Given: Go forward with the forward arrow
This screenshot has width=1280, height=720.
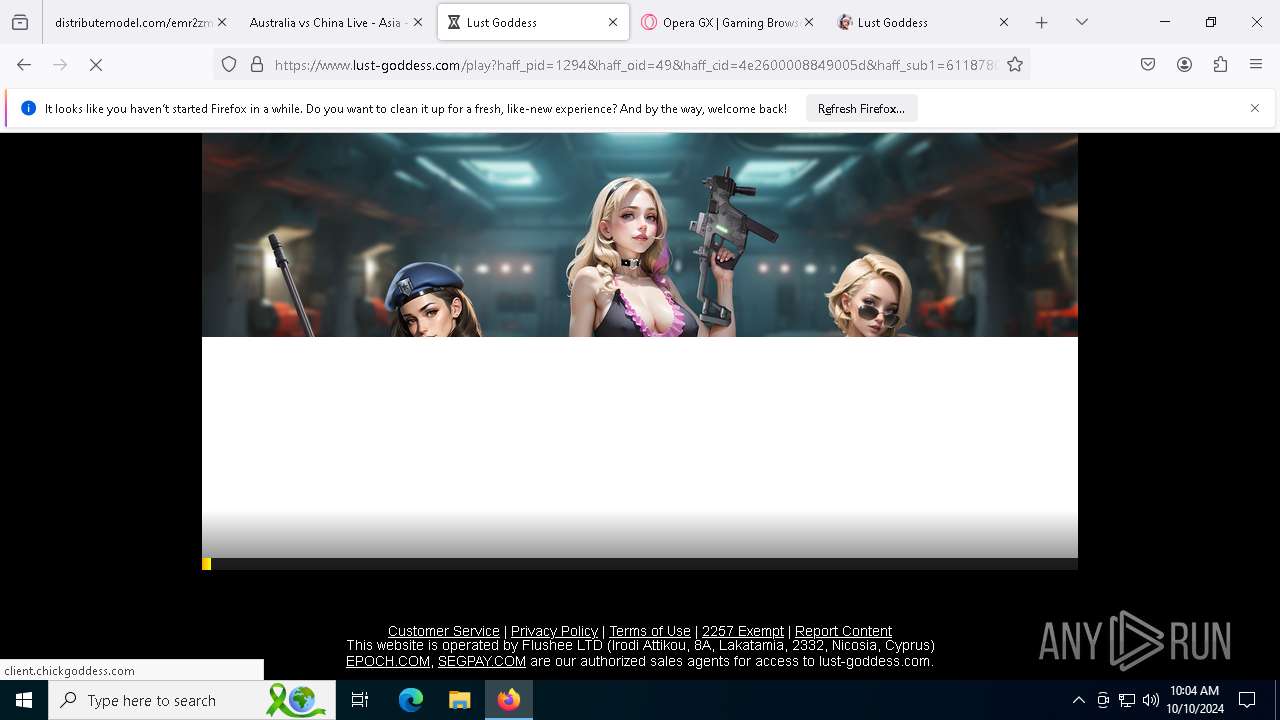Looking at the screenshot, I should tap(60, 64).
